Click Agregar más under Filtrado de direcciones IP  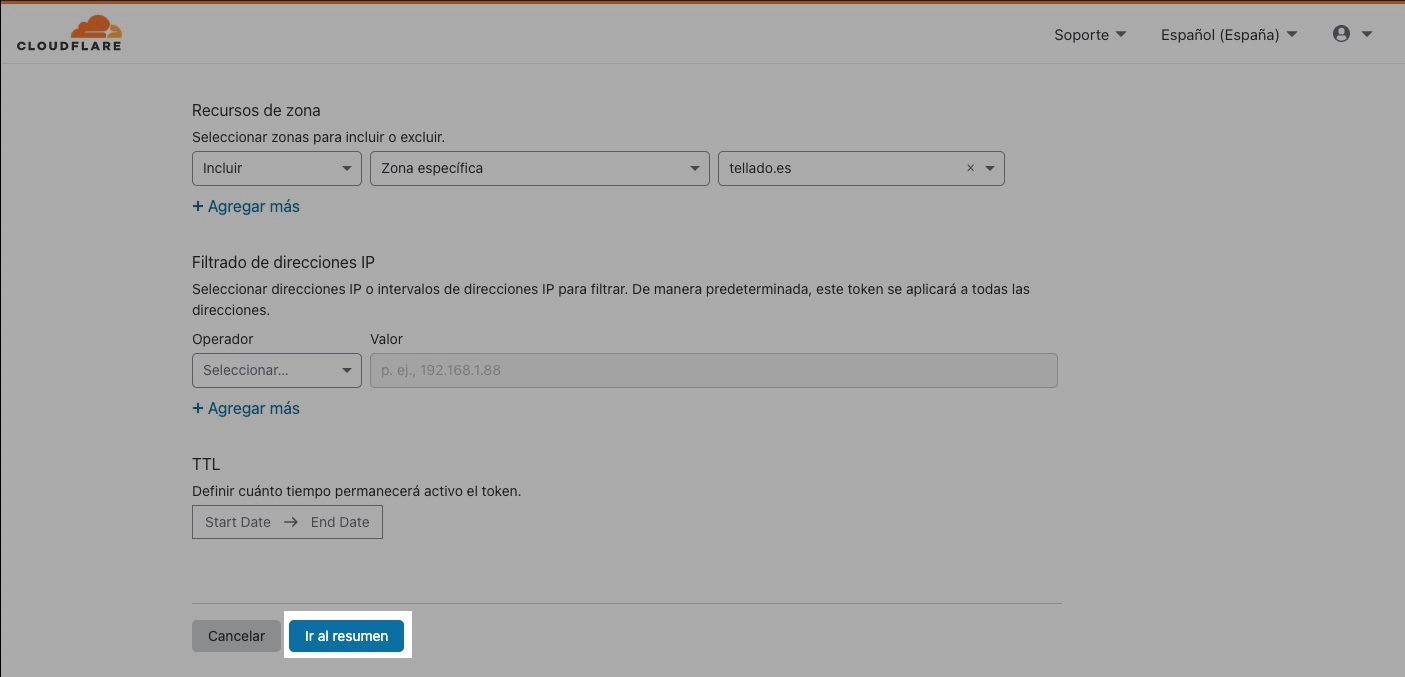(246, 408)
